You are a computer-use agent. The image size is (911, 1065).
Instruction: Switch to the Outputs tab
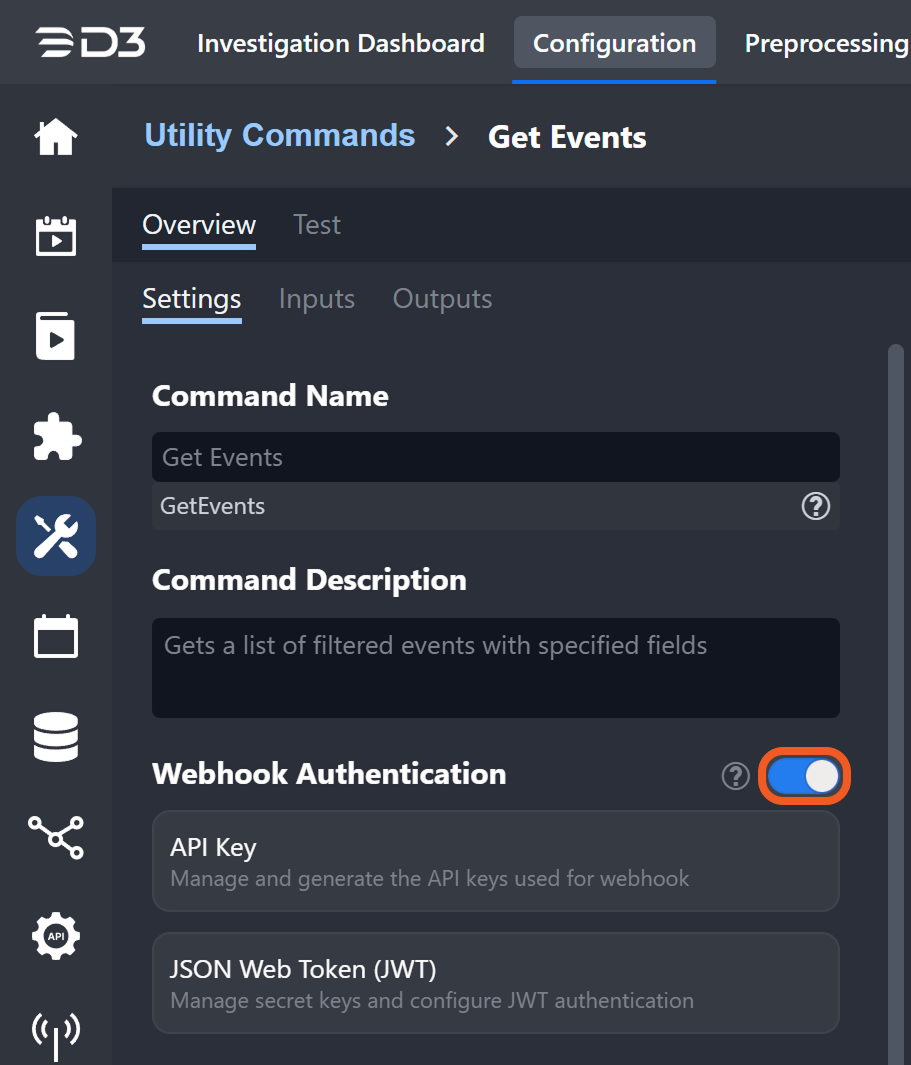442,299
